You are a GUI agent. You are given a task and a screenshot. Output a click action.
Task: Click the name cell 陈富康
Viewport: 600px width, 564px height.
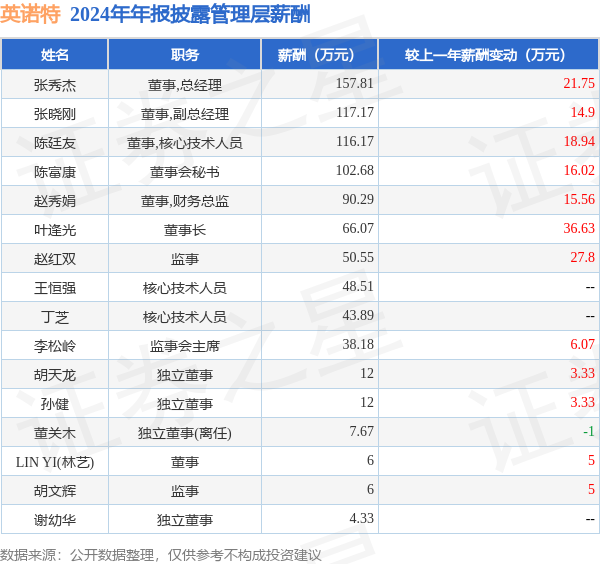point(55,172)
